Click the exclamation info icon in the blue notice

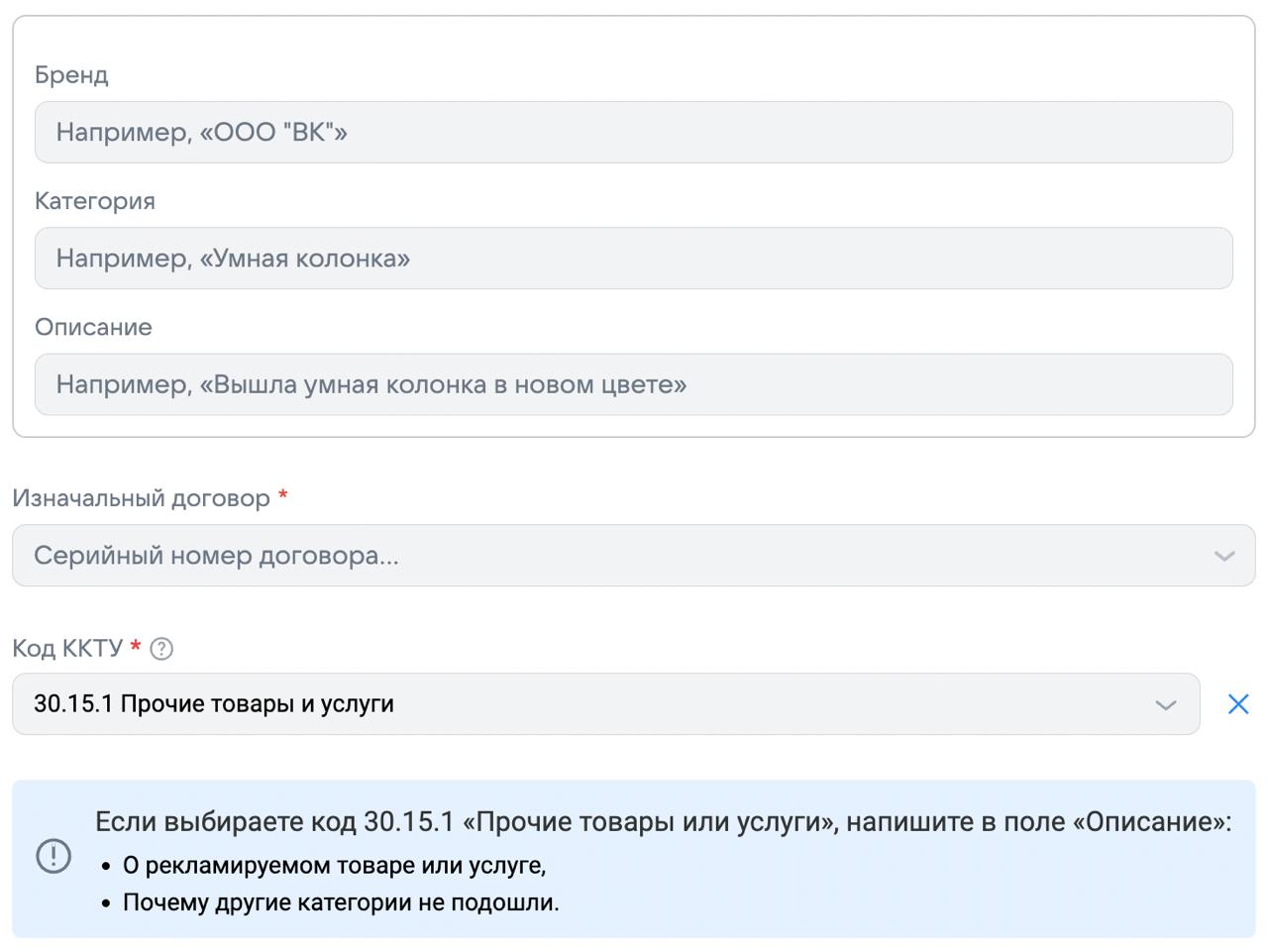coord(53,856)
